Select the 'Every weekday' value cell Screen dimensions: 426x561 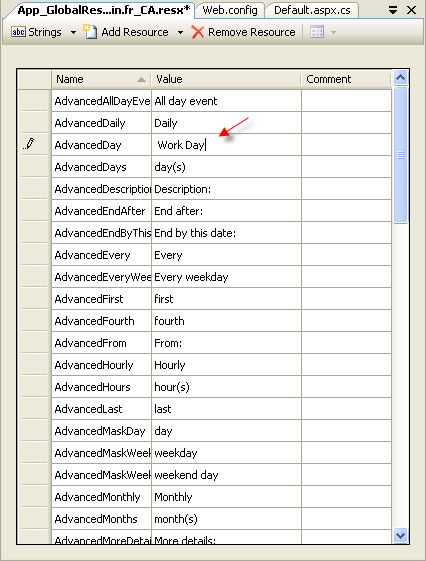coord(227,277)
